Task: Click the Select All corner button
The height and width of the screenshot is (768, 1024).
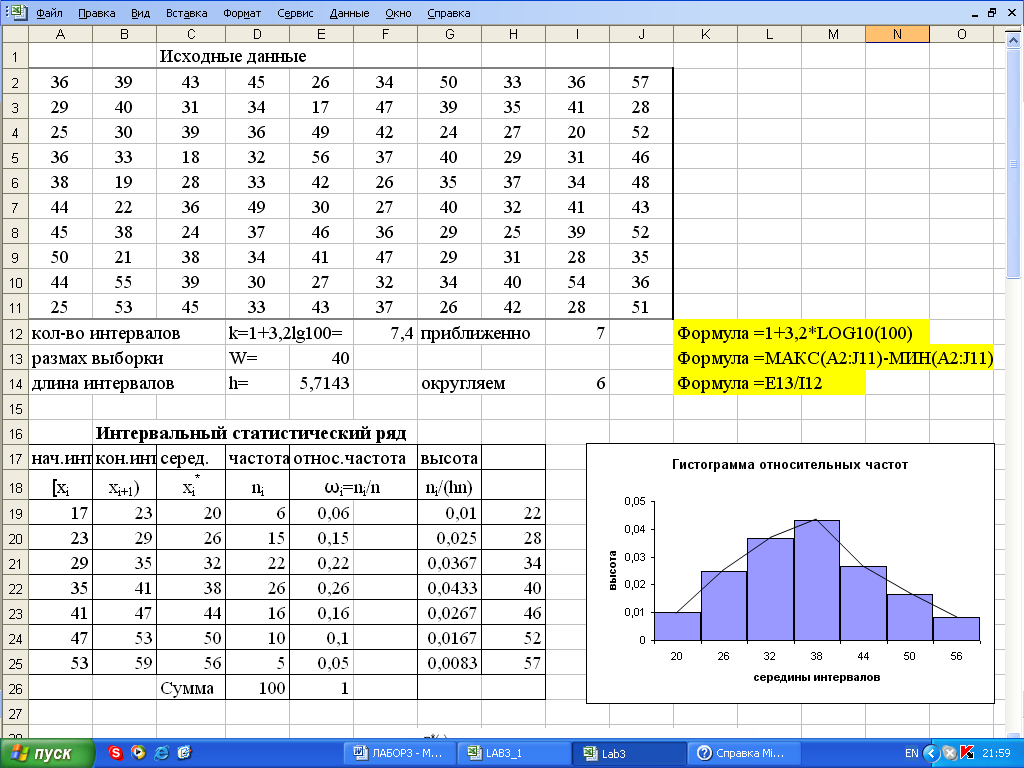Action: pyautogui.click(x=15, y=34)
